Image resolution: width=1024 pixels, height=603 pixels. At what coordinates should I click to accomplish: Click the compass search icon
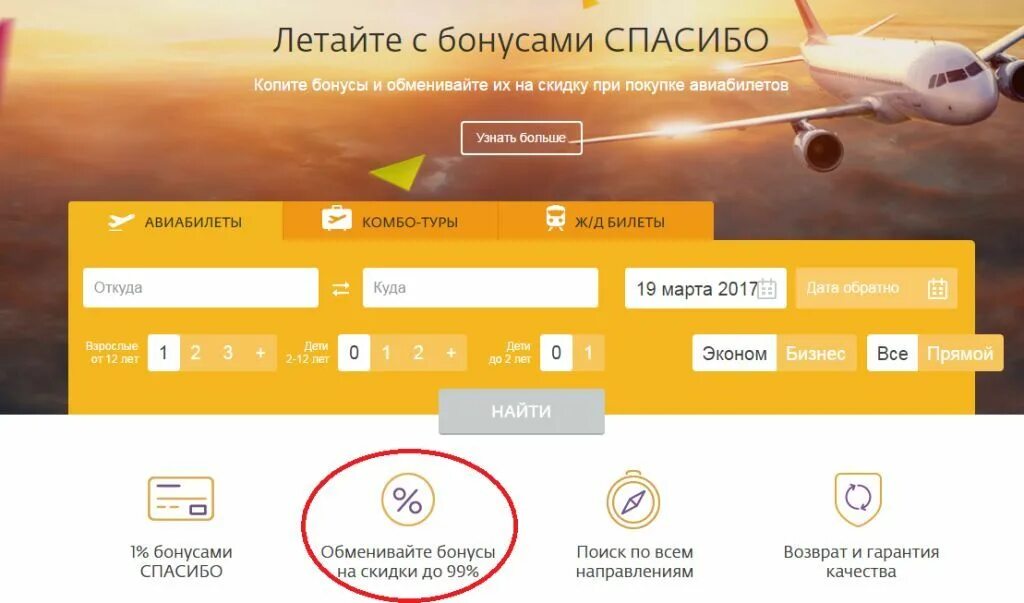[633, 500]
